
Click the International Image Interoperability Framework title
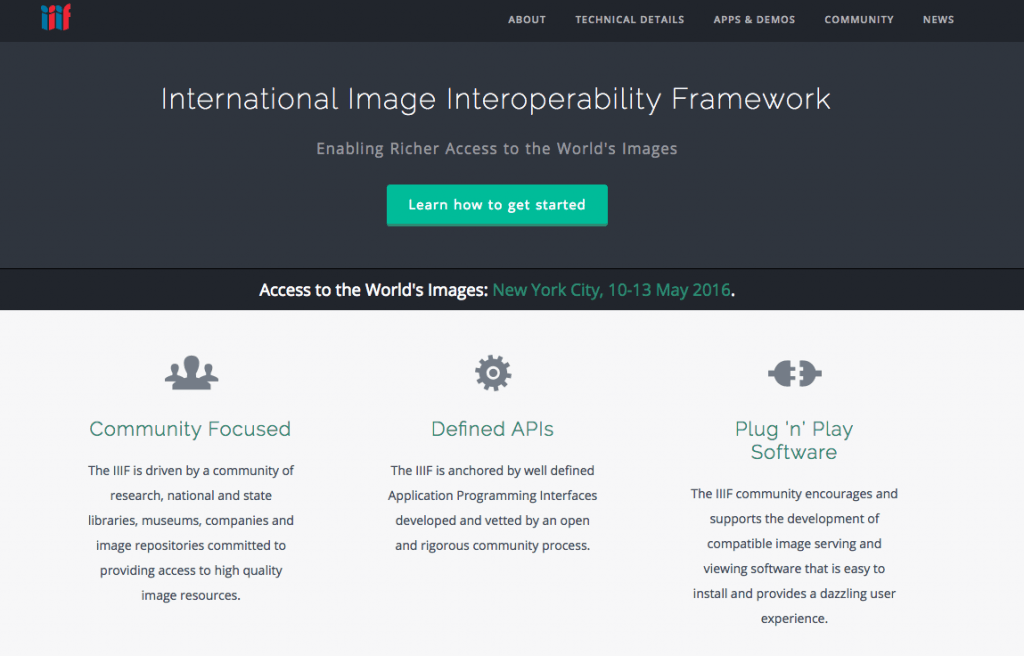click(496, 99)
